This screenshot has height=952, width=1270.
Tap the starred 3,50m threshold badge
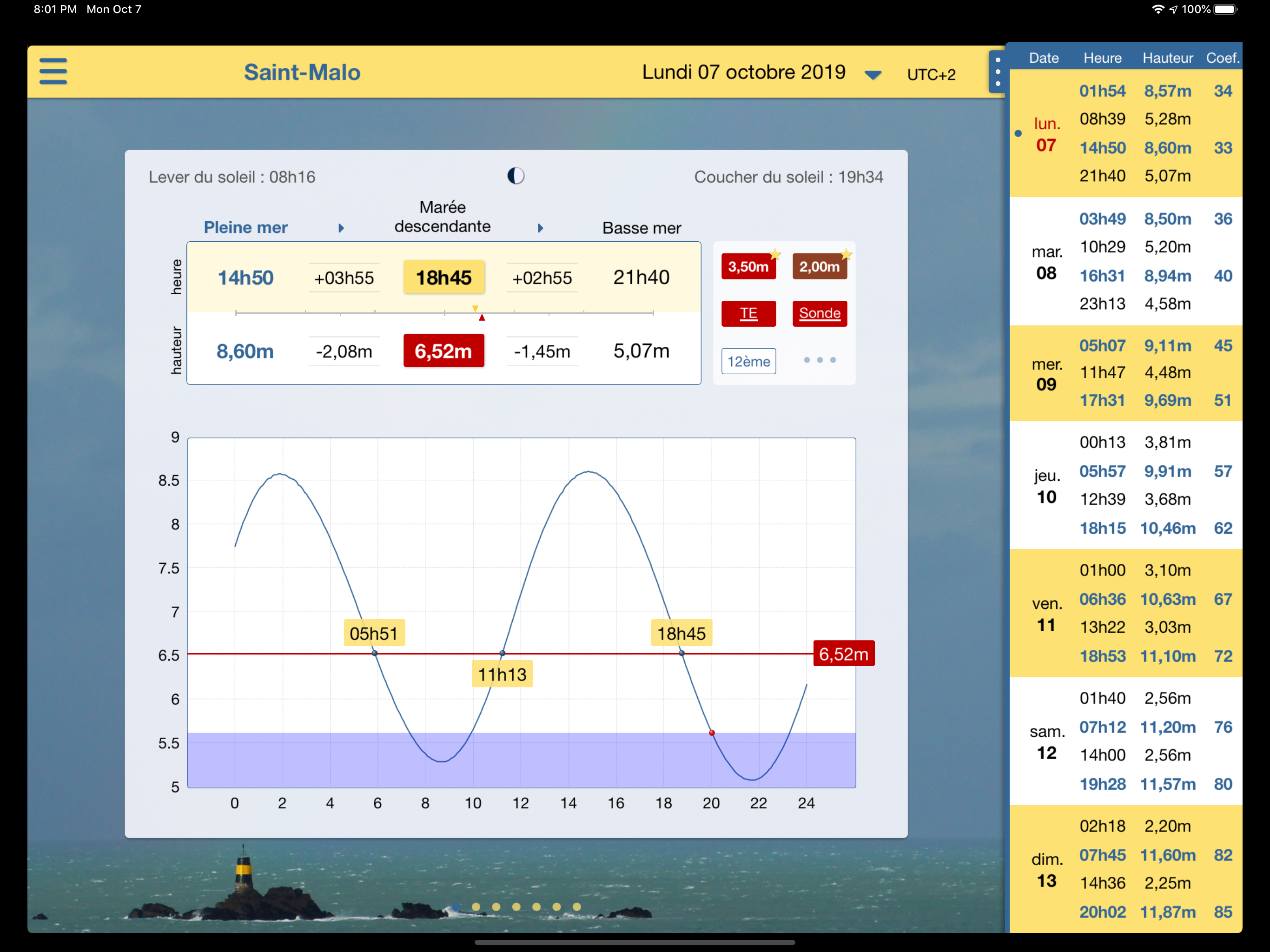click(x=748, y=266)
